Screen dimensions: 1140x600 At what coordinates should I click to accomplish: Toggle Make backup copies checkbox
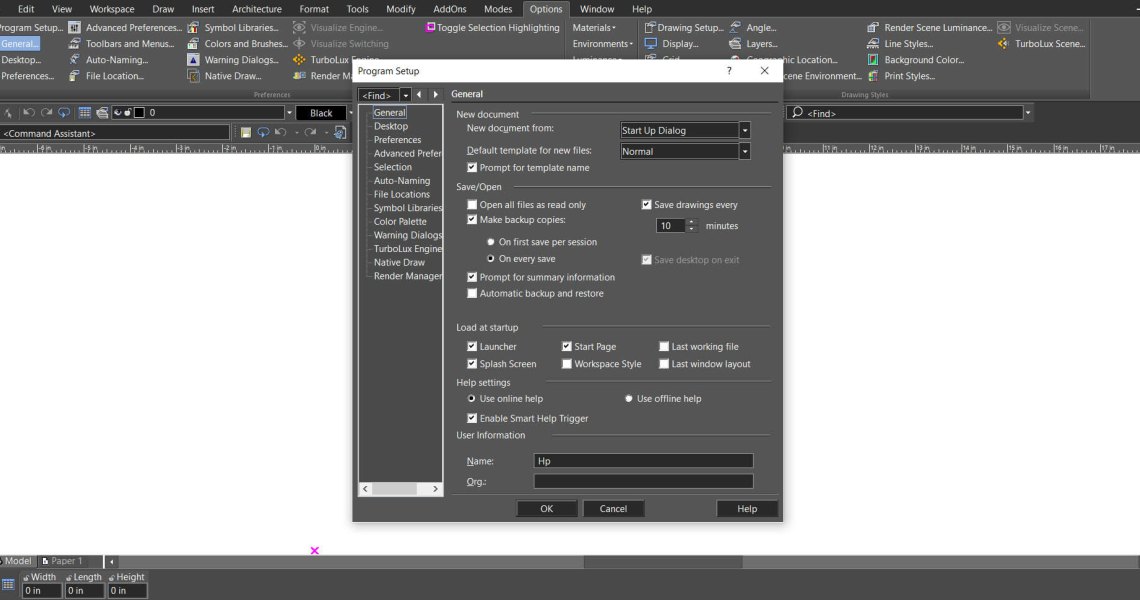tap(472, 220)
